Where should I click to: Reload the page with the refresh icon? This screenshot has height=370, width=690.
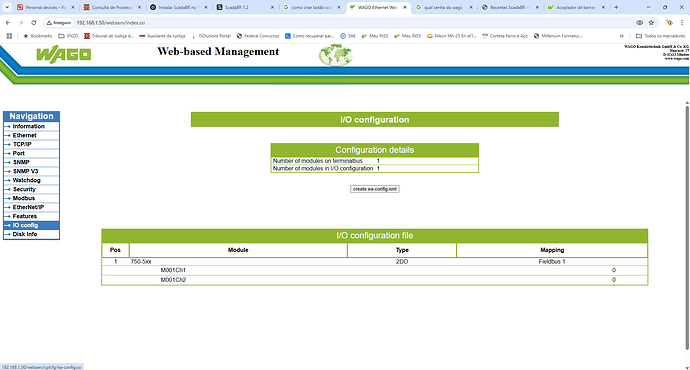coord(33,22)
